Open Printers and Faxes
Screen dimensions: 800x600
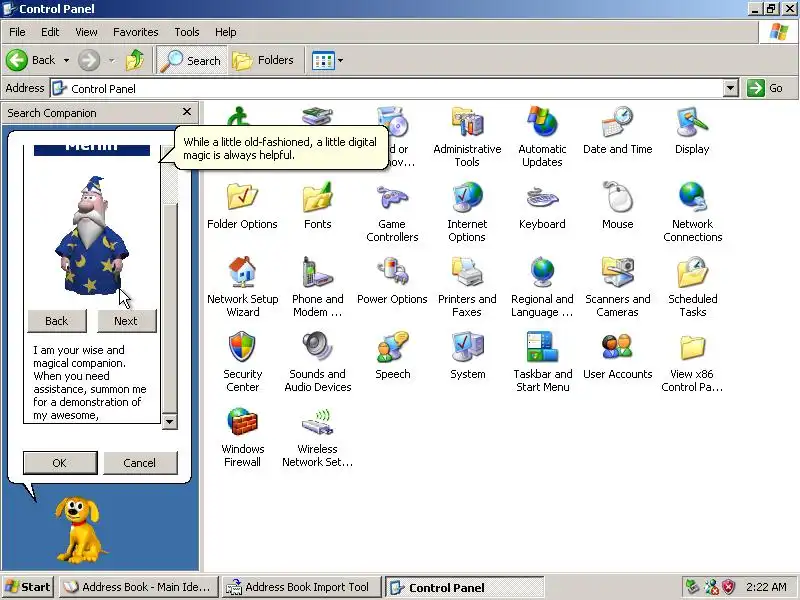tap(467, 287)
